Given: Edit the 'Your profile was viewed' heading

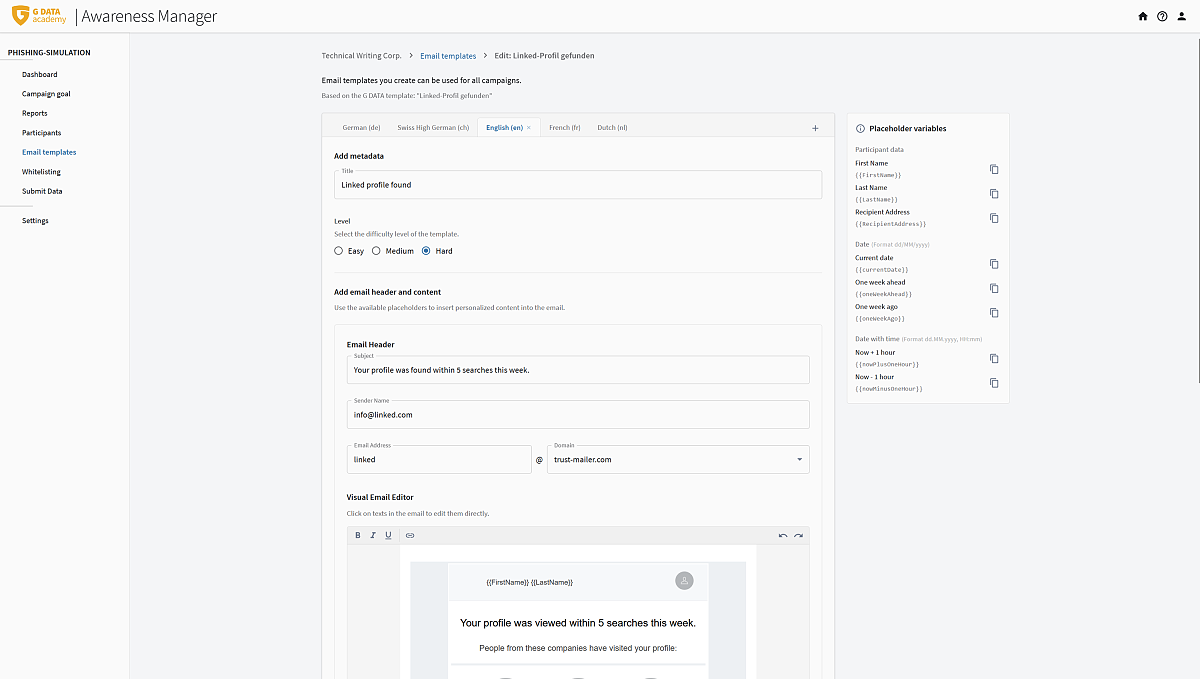Looking at the screenshot, I should (578, 623).
